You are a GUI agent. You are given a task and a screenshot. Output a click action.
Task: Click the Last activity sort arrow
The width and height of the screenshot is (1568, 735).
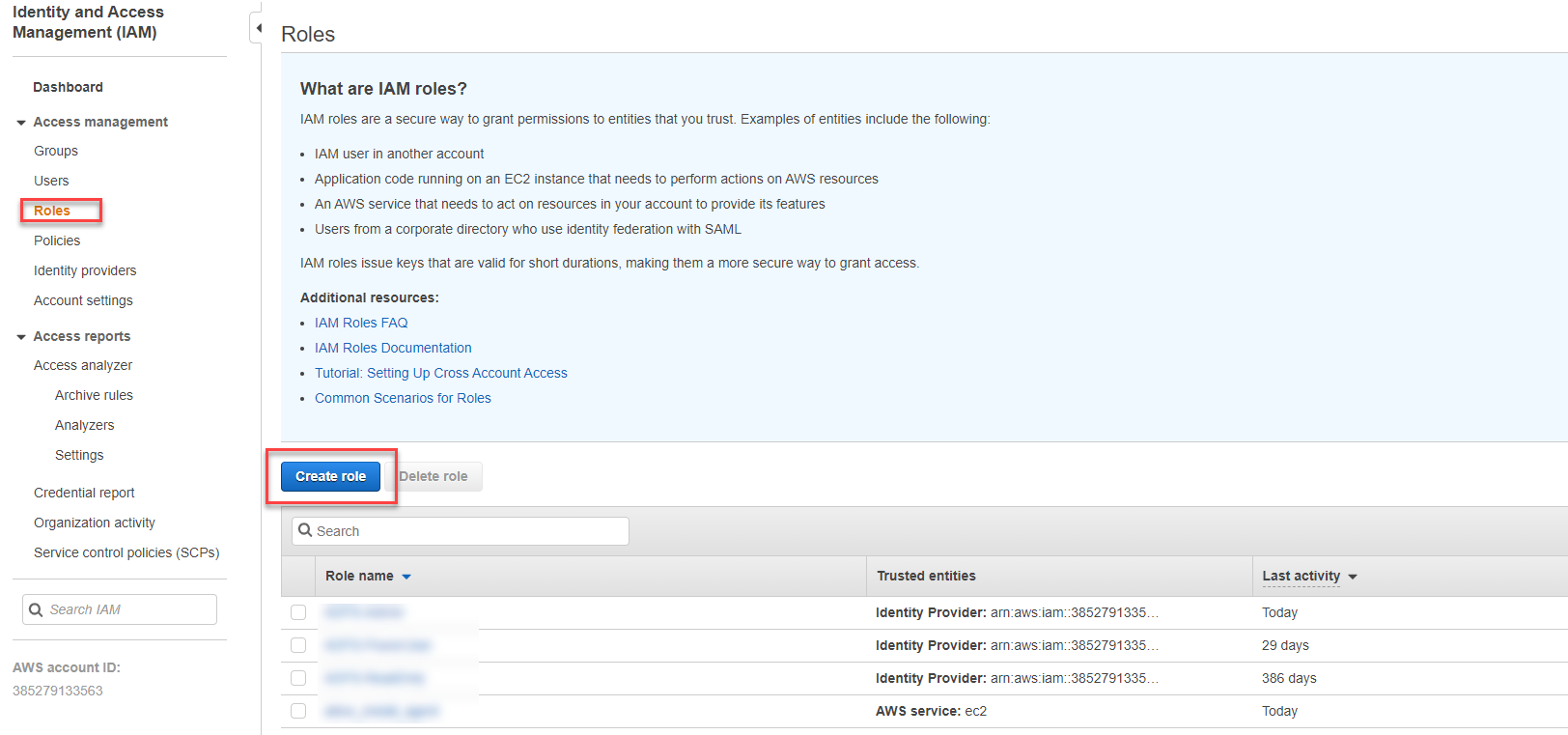(x=1353, y=577)
